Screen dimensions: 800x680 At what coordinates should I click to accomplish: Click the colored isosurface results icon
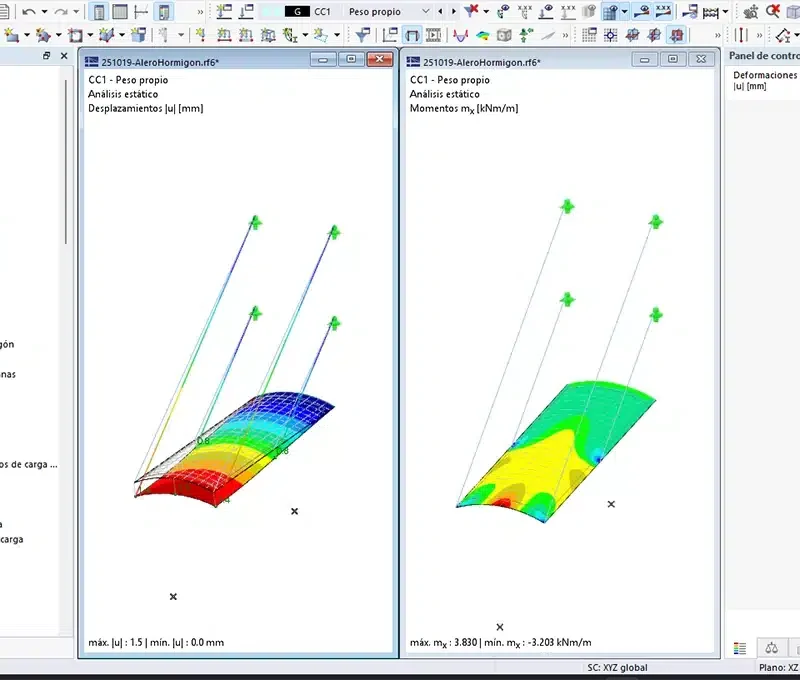[x=483, y=35]
